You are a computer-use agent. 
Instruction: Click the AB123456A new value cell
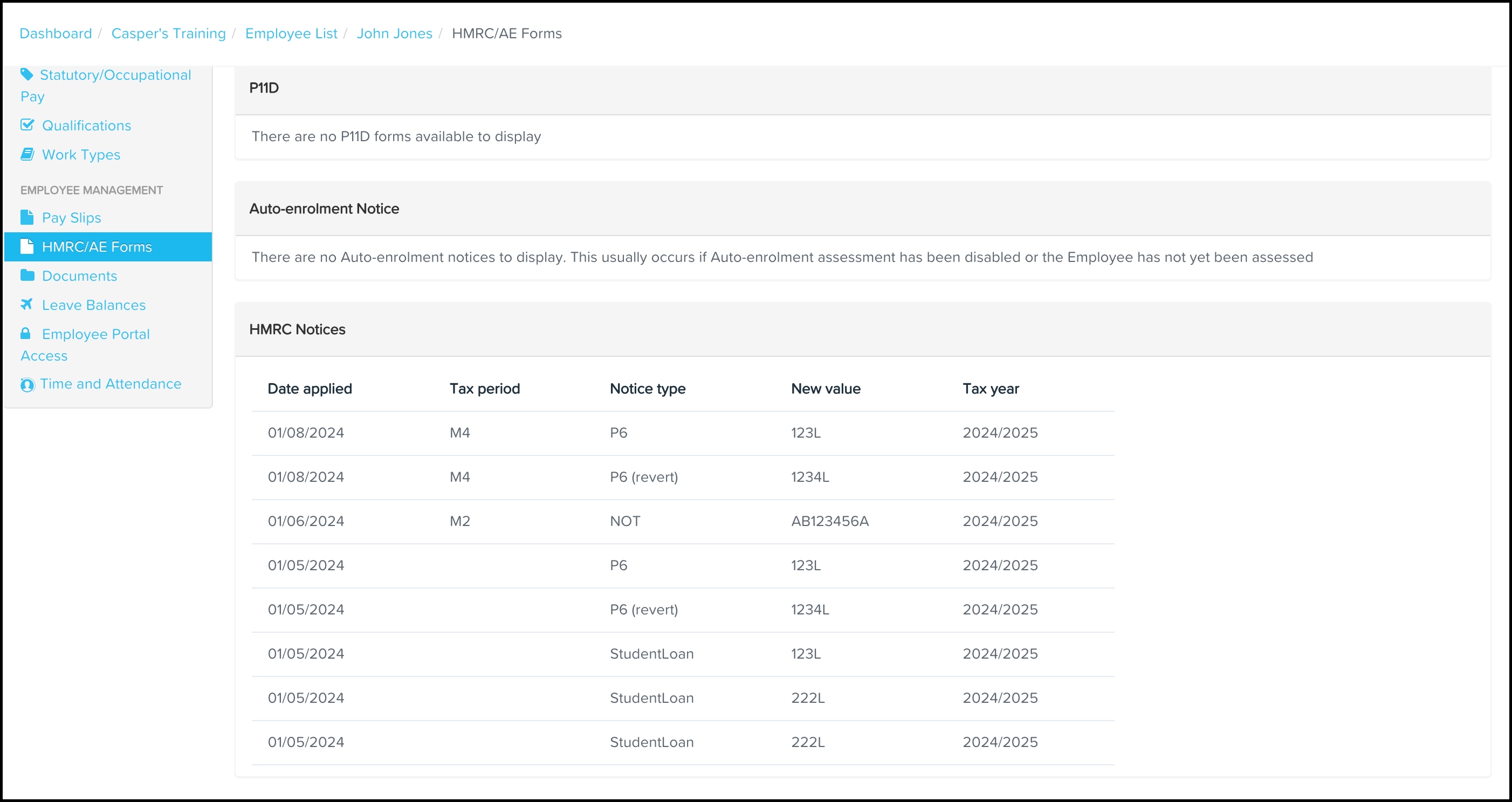pyautogui.click(x=830, y=521)
